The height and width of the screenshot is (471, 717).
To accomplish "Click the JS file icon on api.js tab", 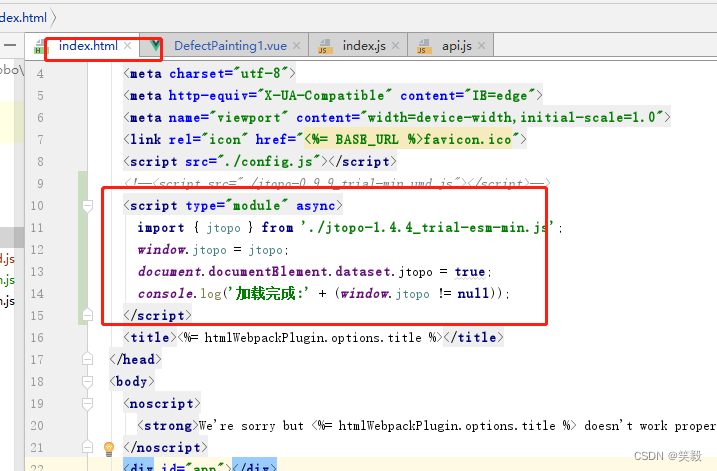I will coord(424,46).
